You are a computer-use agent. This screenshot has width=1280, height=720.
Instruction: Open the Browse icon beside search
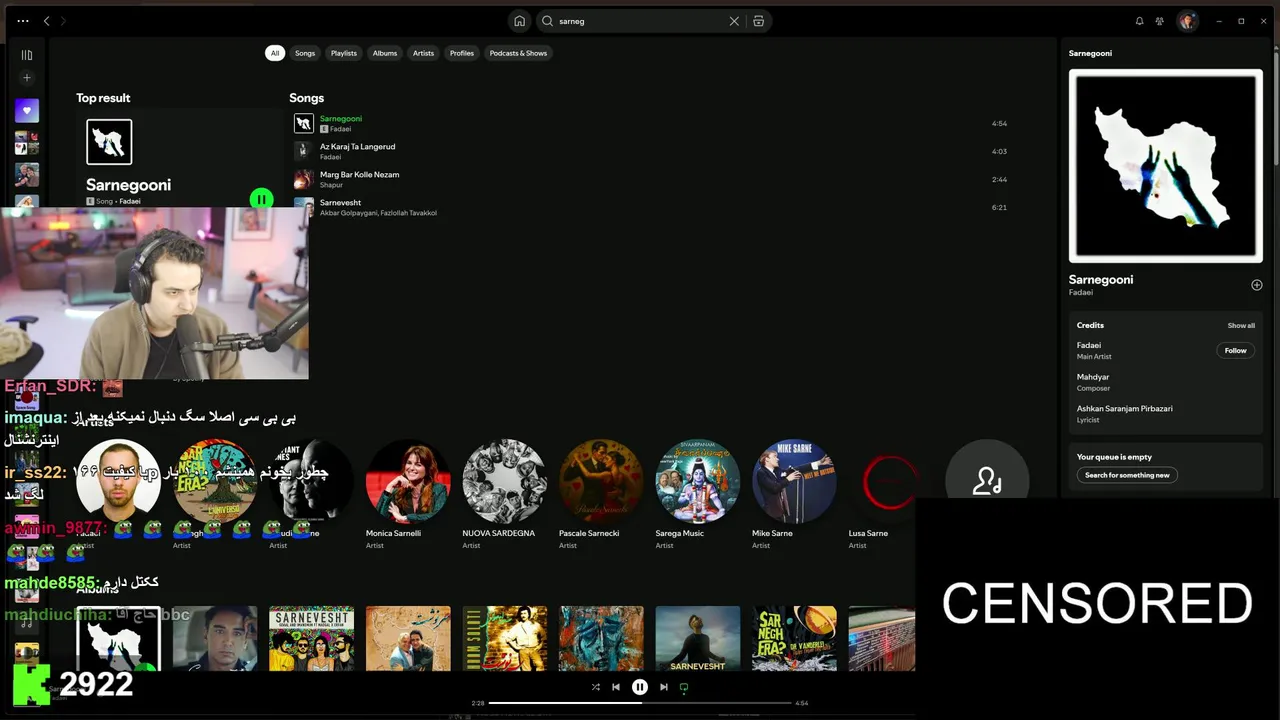[759, 21]
